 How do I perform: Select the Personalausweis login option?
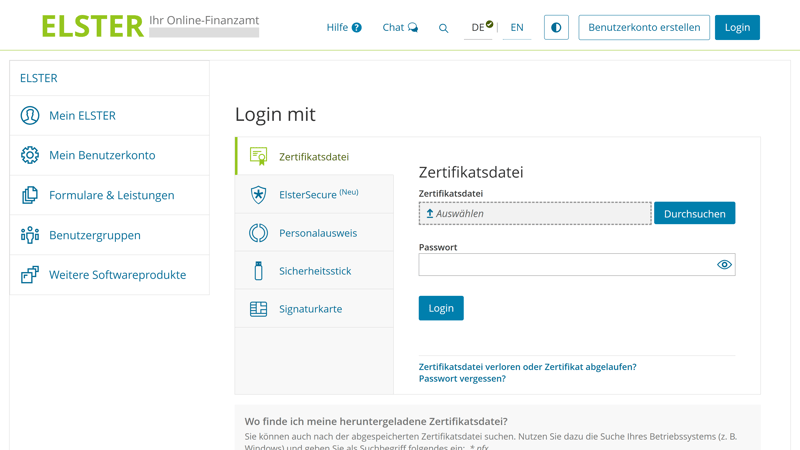pyautogui.click(x=315, y=233)
